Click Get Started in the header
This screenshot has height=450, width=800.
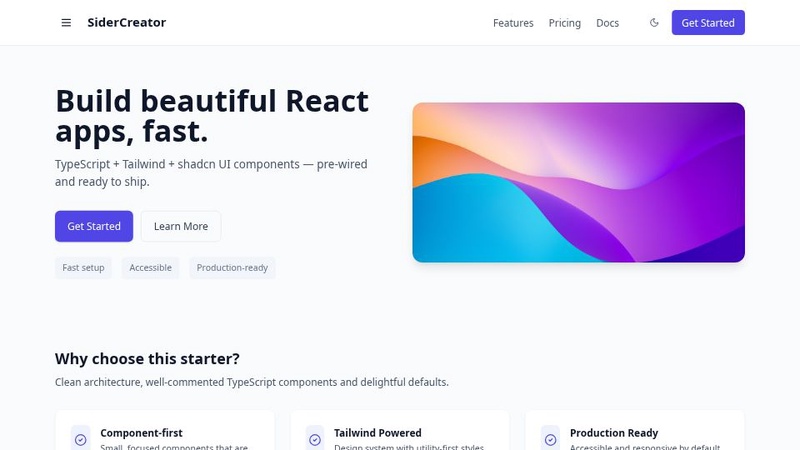(708, 22)
